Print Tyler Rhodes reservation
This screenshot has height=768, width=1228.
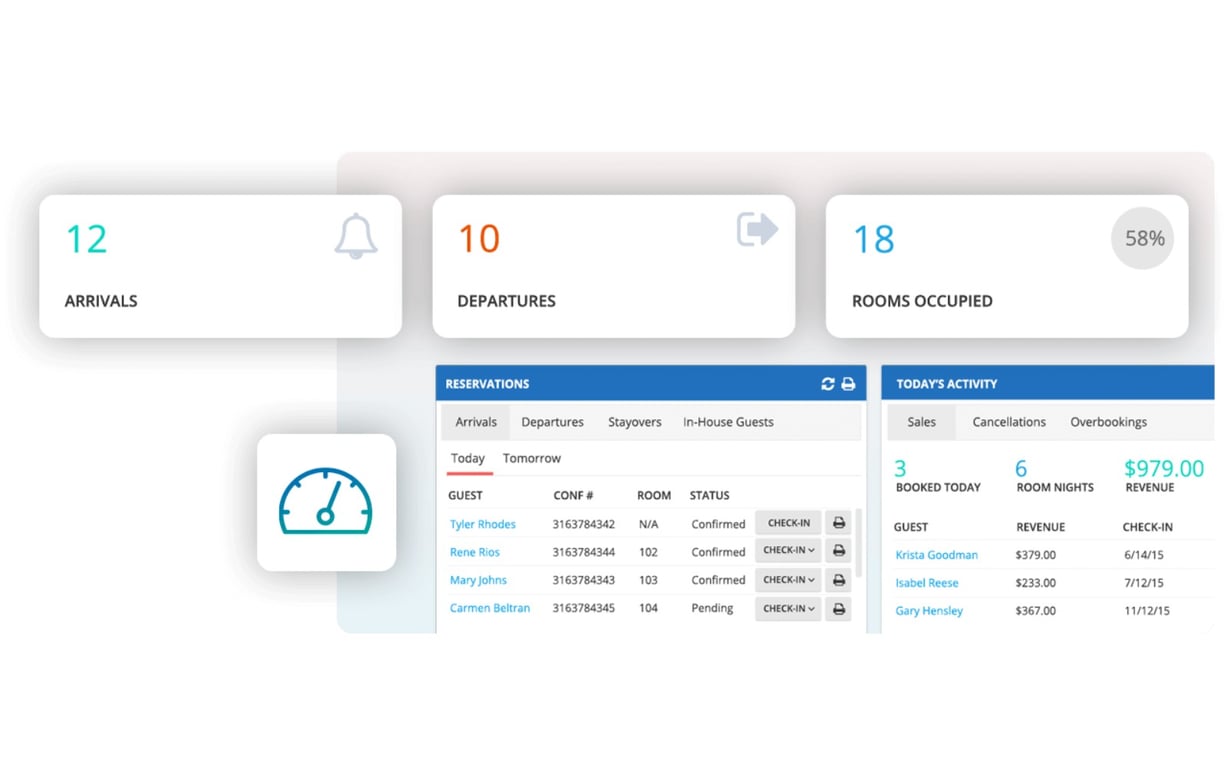click(x=839, y=523)
